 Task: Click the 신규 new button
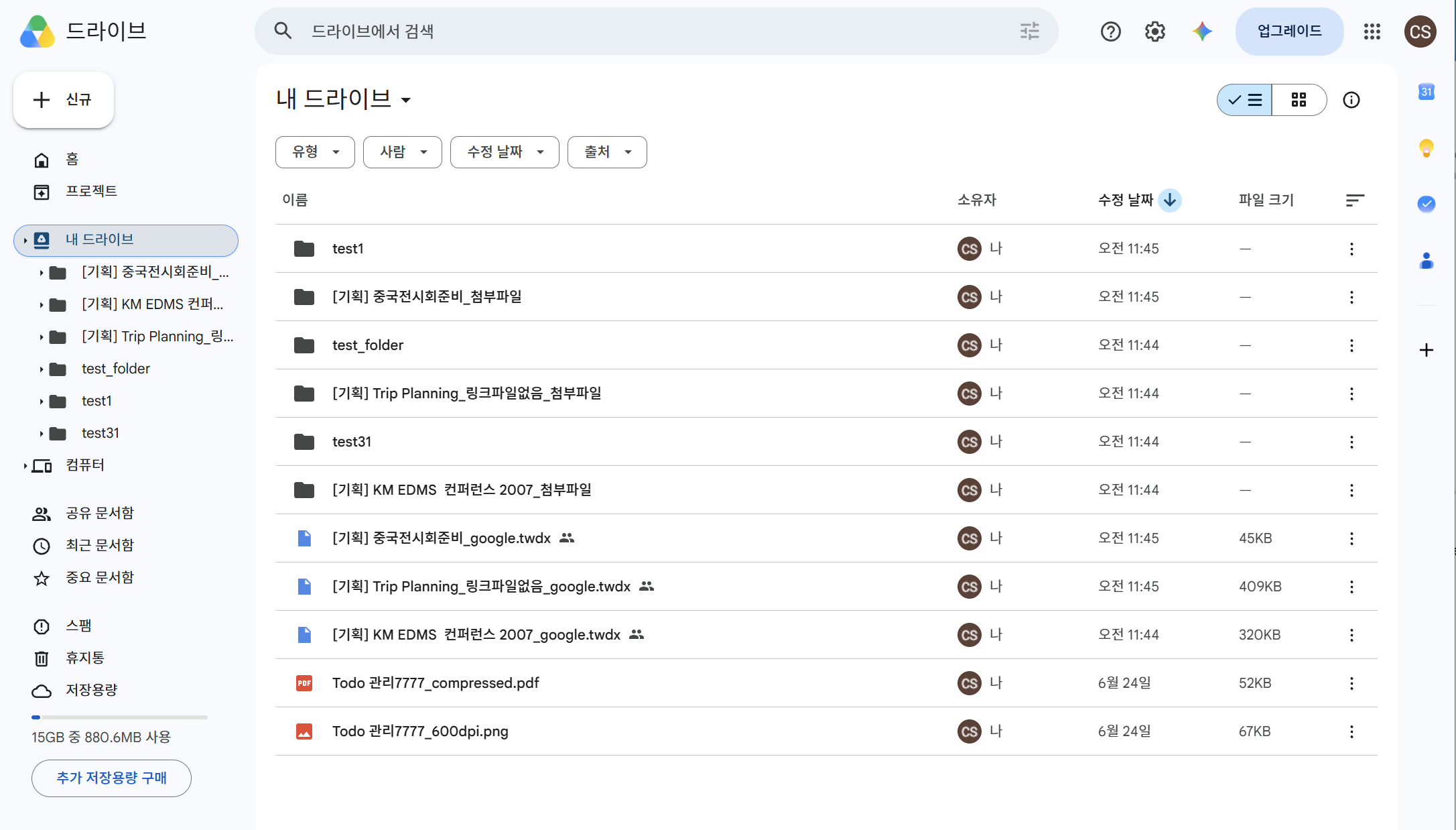[64, 100]
